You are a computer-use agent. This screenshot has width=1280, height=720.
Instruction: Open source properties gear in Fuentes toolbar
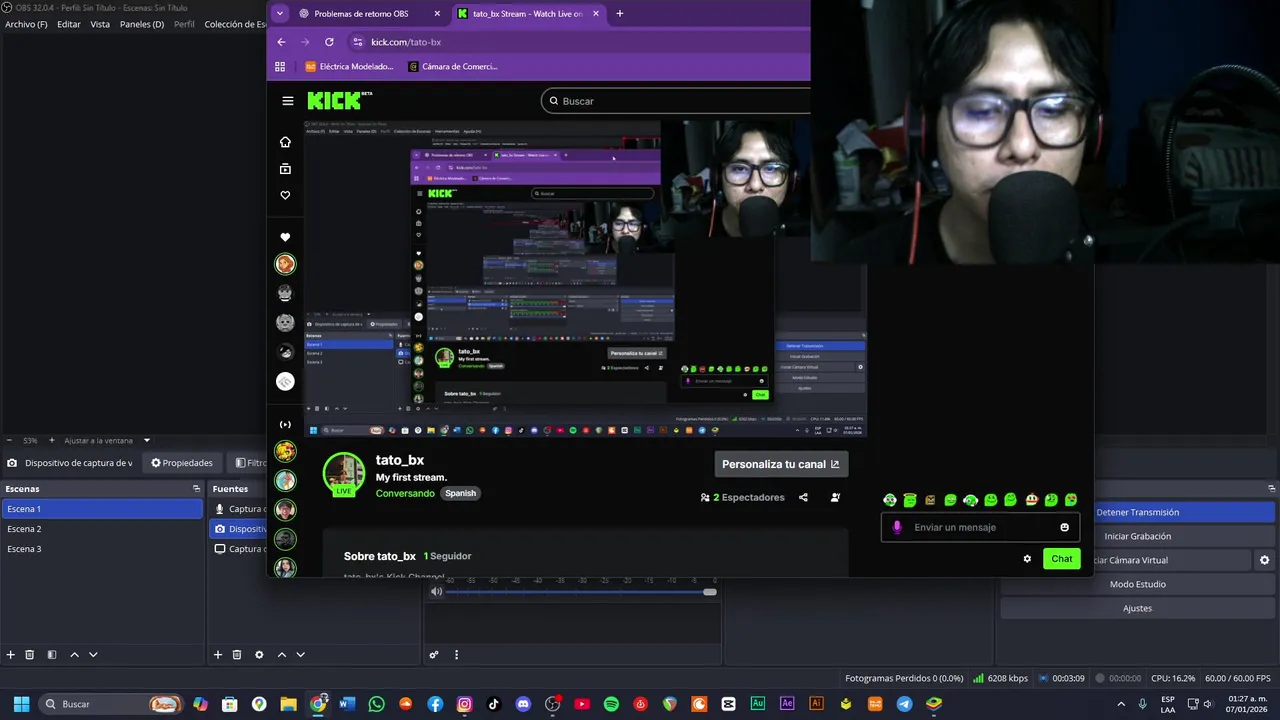[x=259, y=655]
